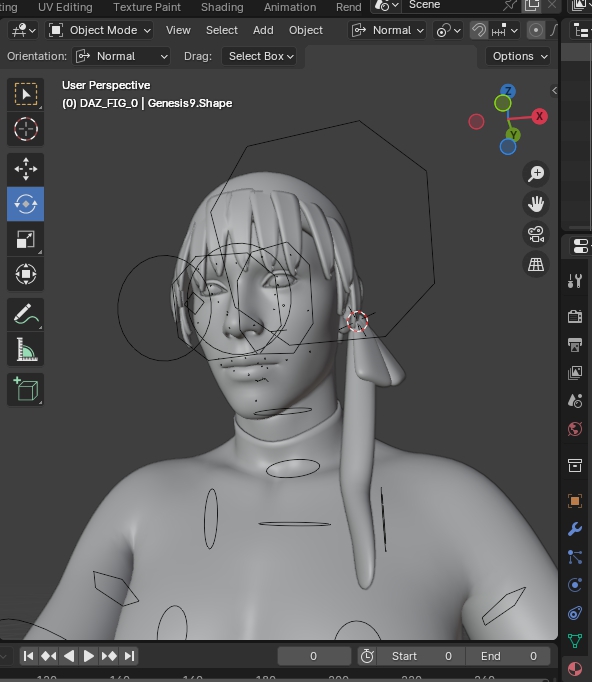Activate the Cursor tool
This screenshot has height=682, width=592.
pyautogui.click(x=26, y=129)
